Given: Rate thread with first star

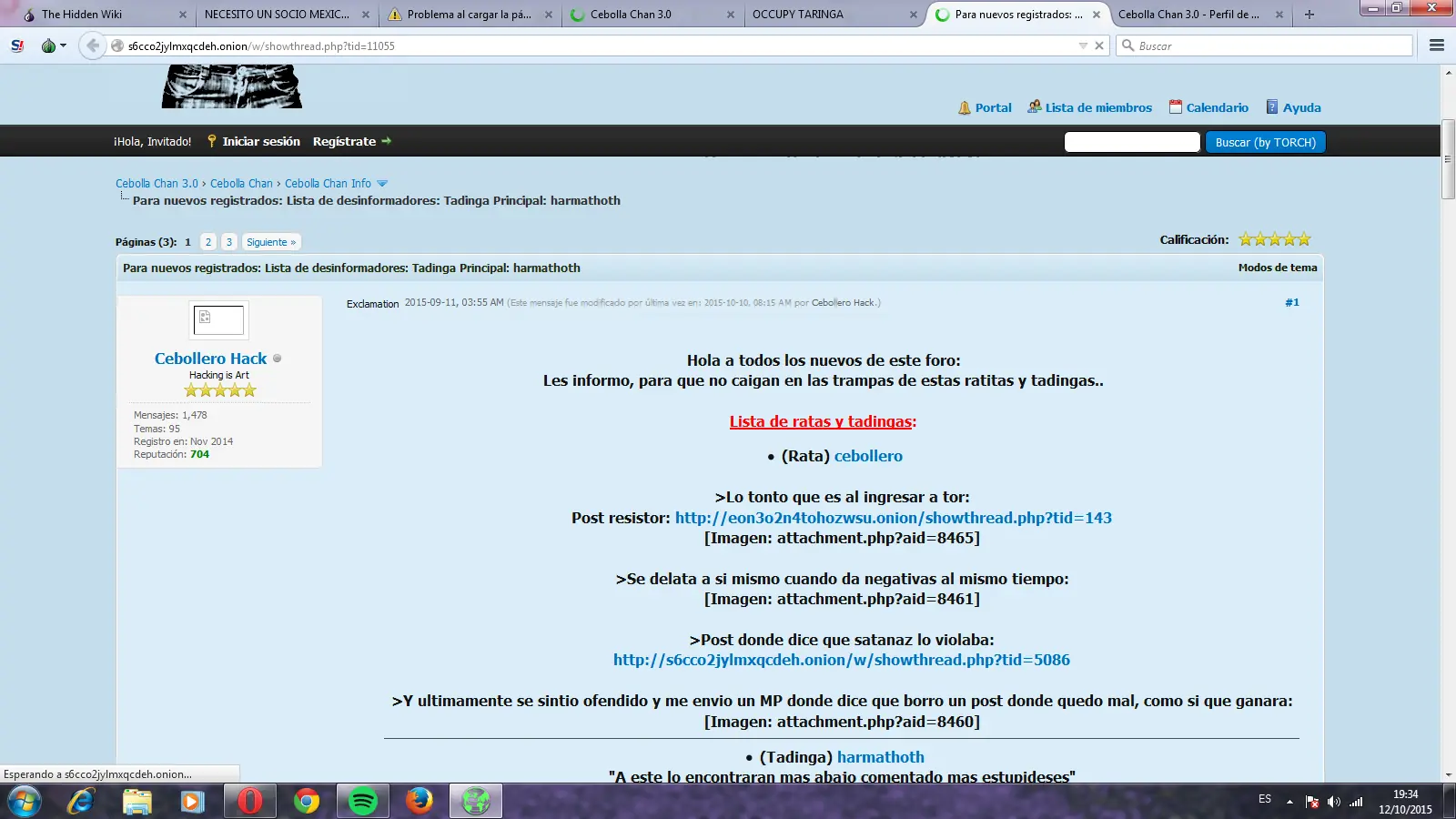Looking at the screenshot, I should tap(1246, 239).
